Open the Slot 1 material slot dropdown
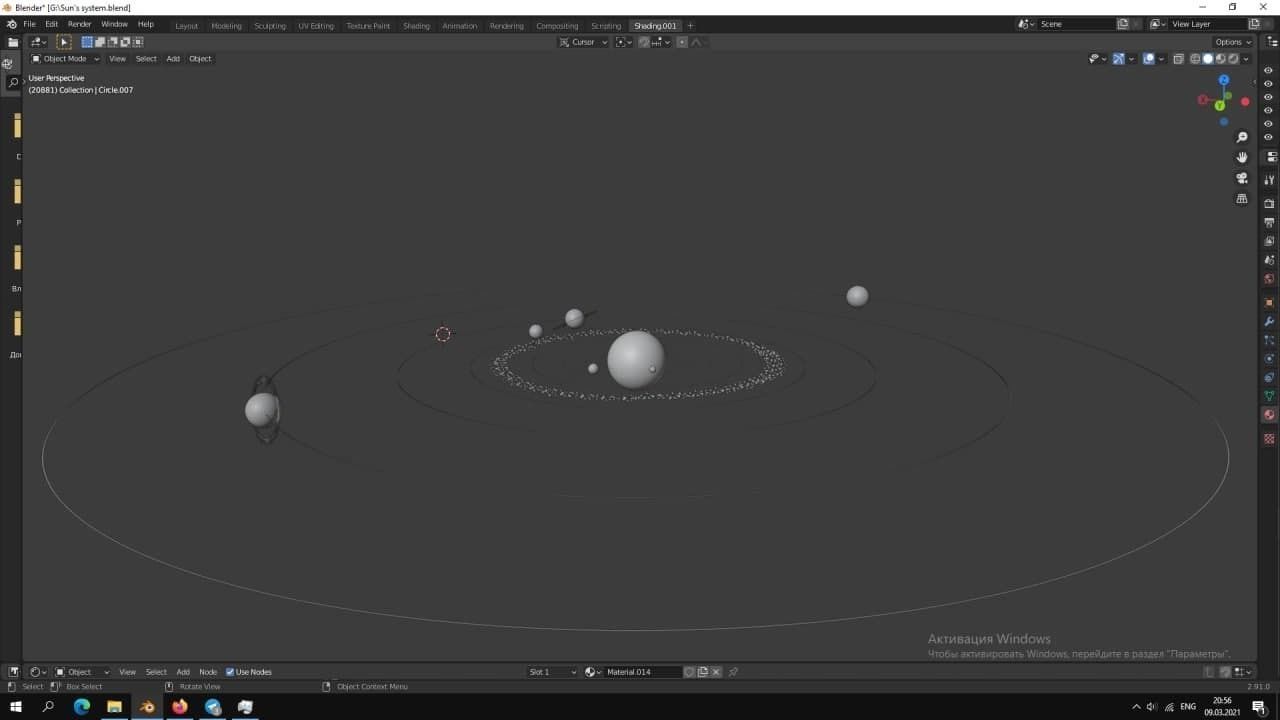The height and width of the screenshot is (720, 1280). click(554, 672)
